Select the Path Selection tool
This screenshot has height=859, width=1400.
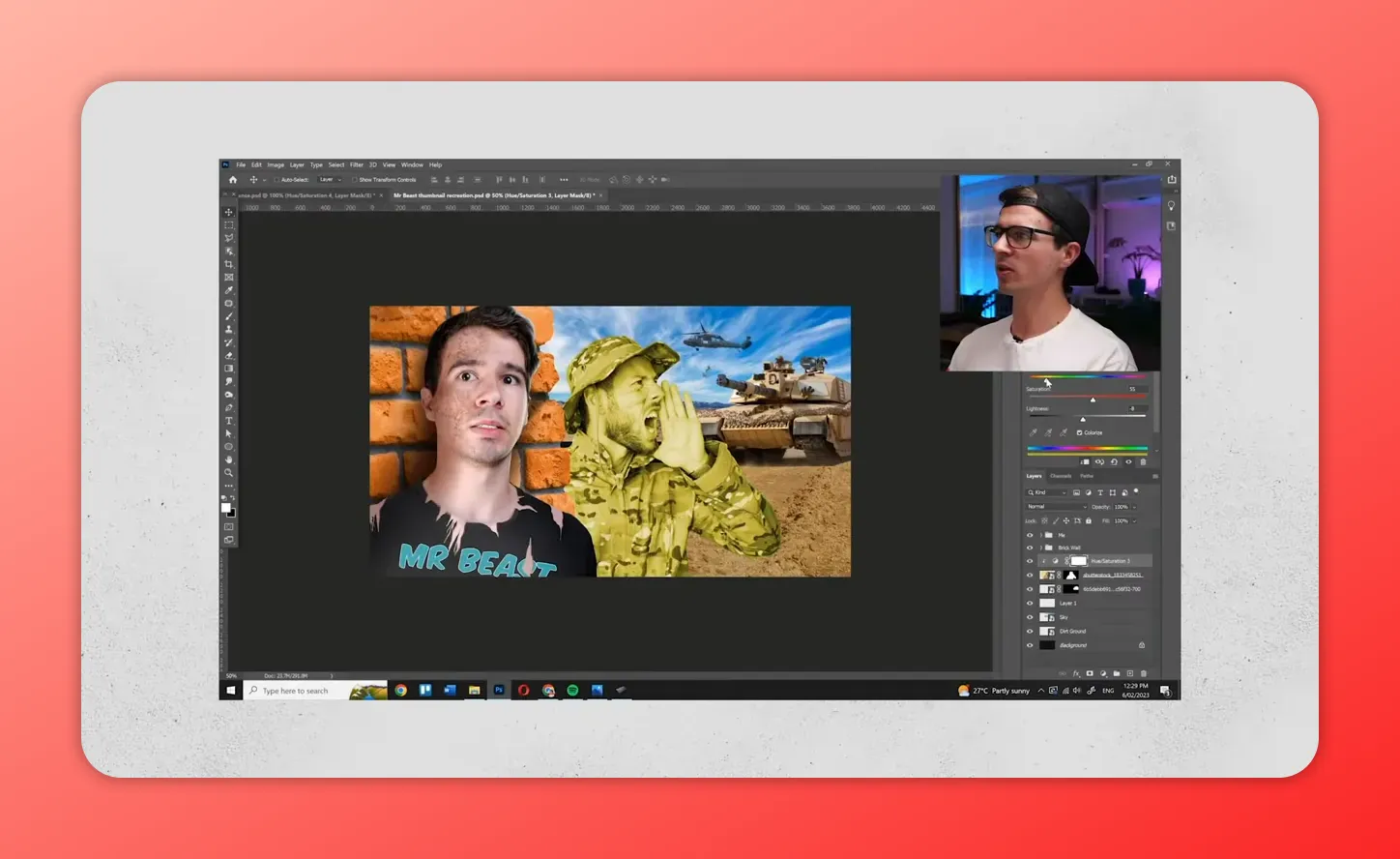[x=229, y=434]
